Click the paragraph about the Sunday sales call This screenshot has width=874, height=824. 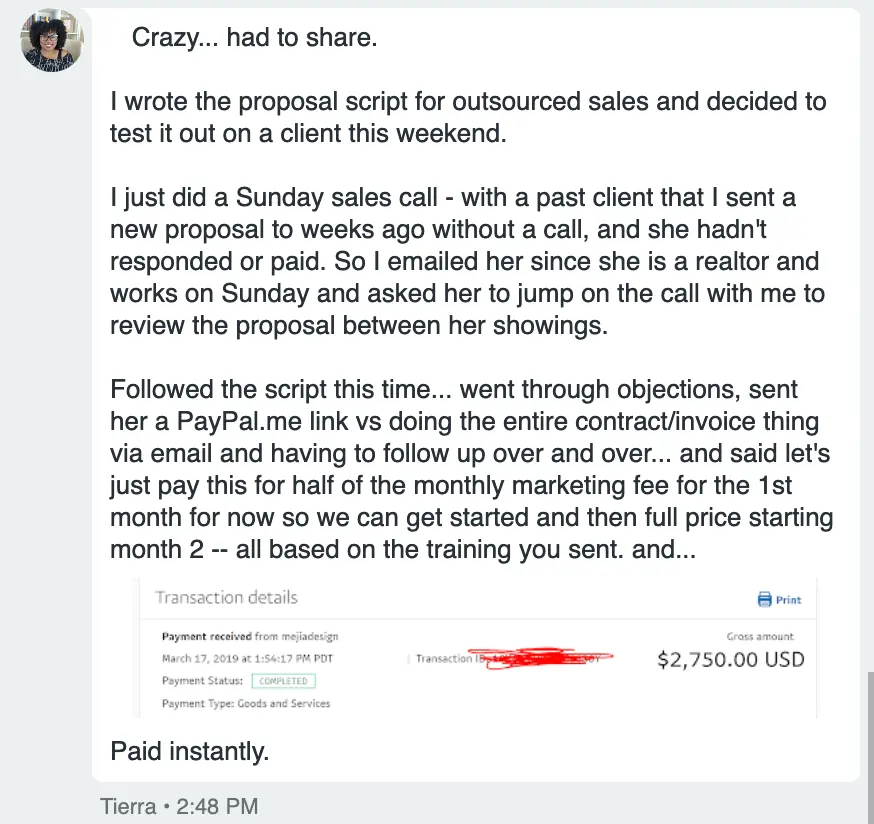click(465, 262)
